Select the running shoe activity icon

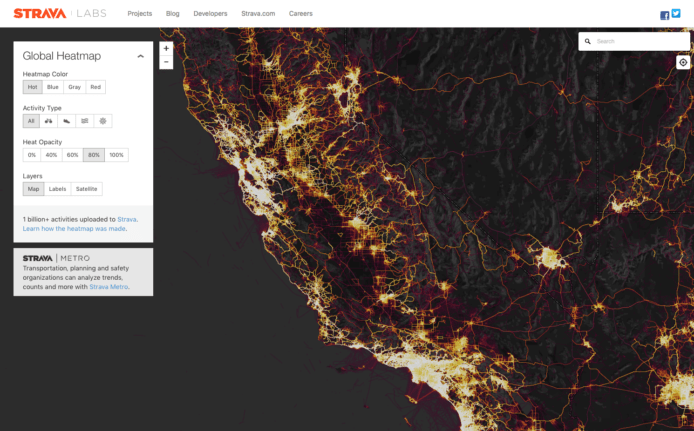pyautogui.click(x=67, y=121)
